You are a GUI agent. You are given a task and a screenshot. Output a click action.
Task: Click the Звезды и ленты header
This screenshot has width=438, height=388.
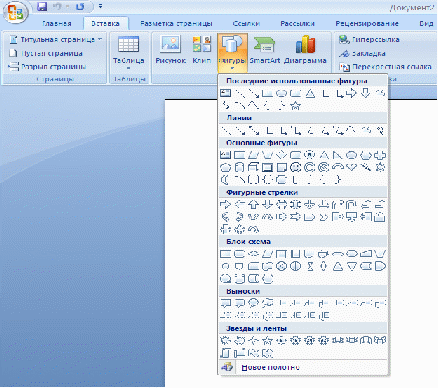click(x=256, y=328)
